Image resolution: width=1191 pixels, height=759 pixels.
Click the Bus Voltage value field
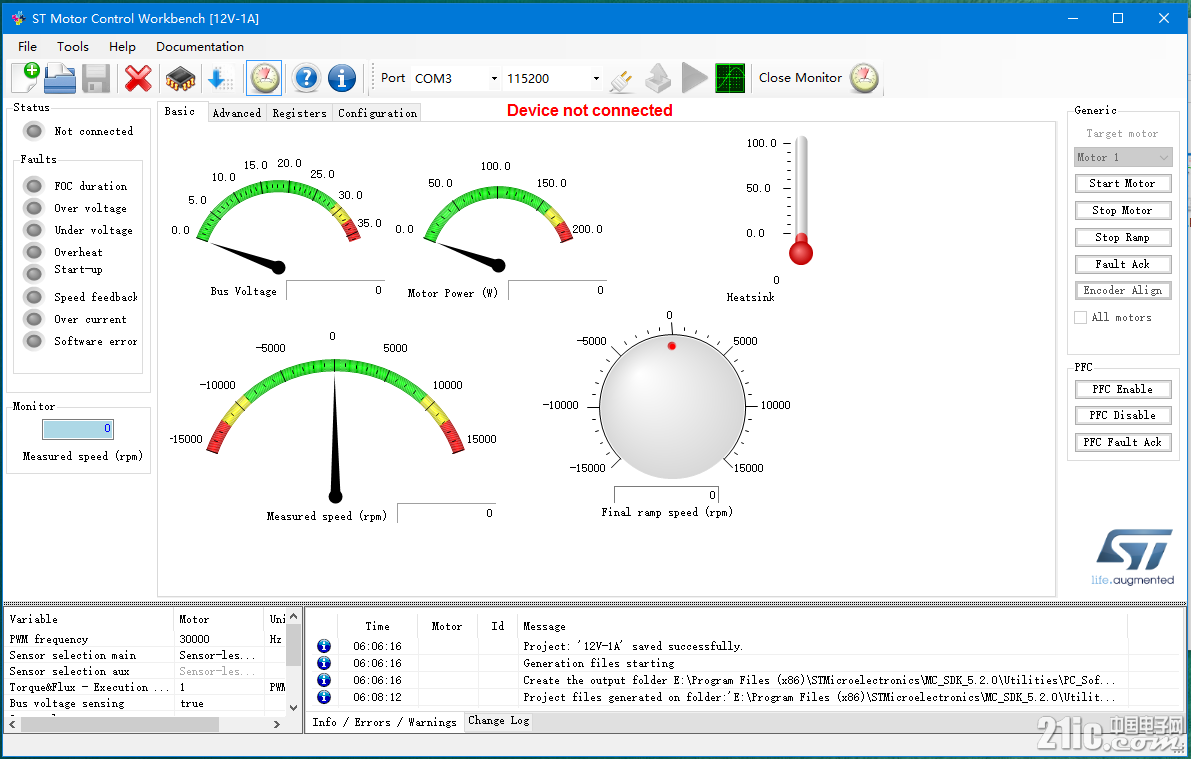tap(335, 290)
